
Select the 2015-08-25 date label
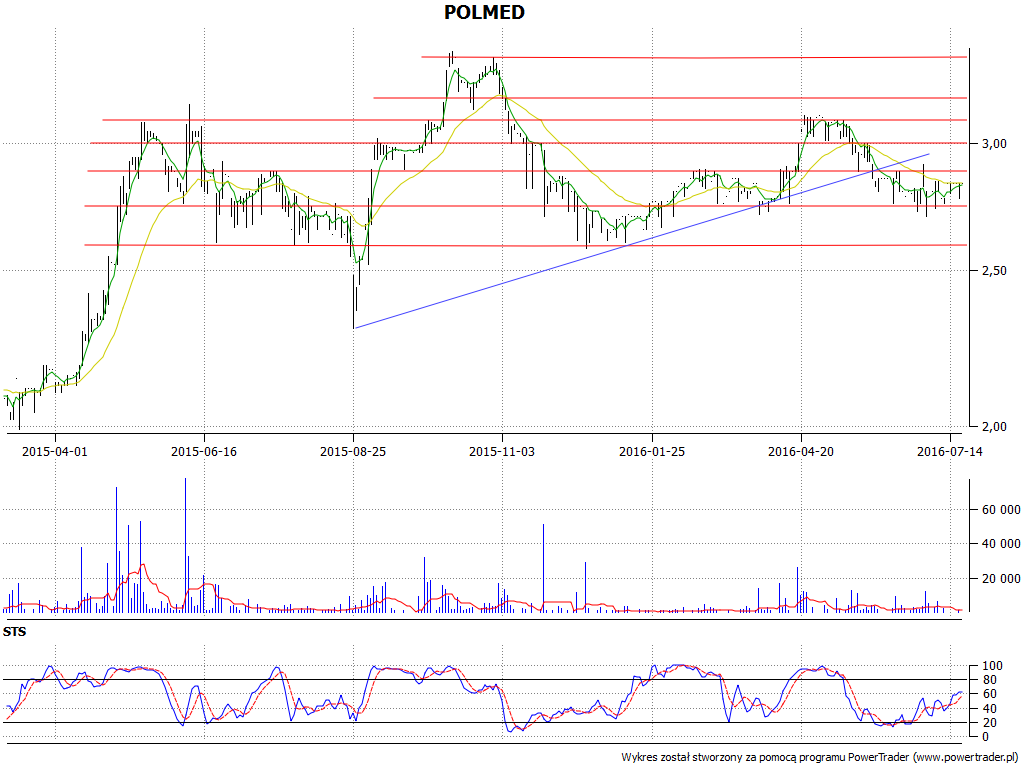click(x=353, y=451)
